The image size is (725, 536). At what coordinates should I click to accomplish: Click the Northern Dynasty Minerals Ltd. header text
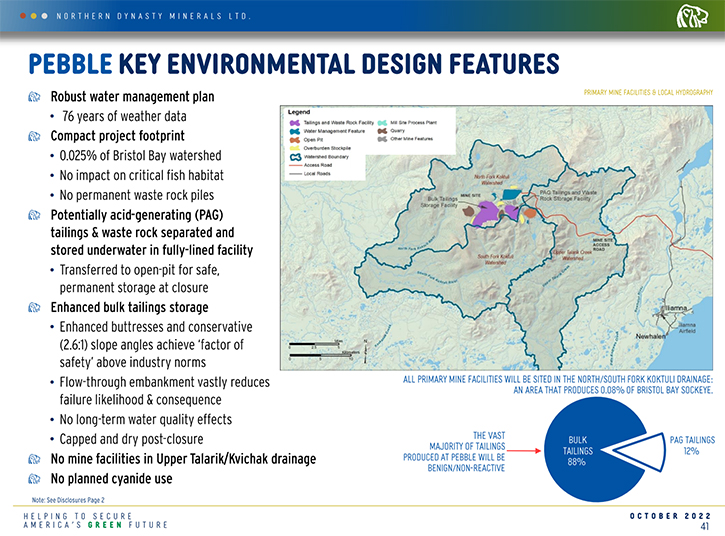pos(154,16)
